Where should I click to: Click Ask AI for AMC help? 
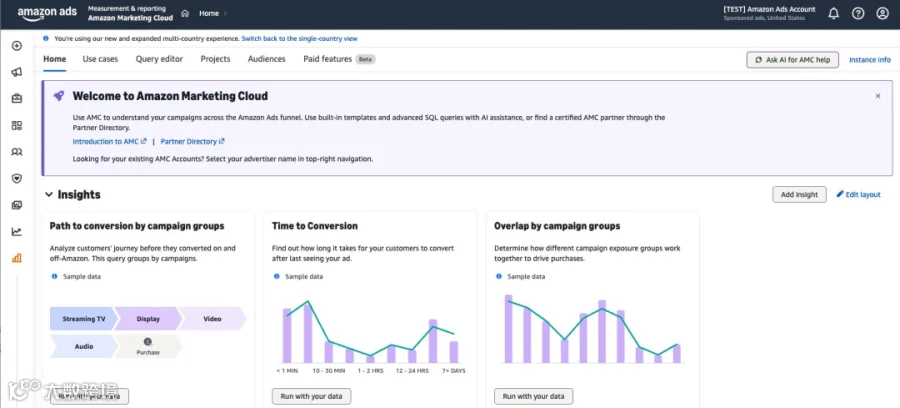pyautogui.click(x=793, y=60)
